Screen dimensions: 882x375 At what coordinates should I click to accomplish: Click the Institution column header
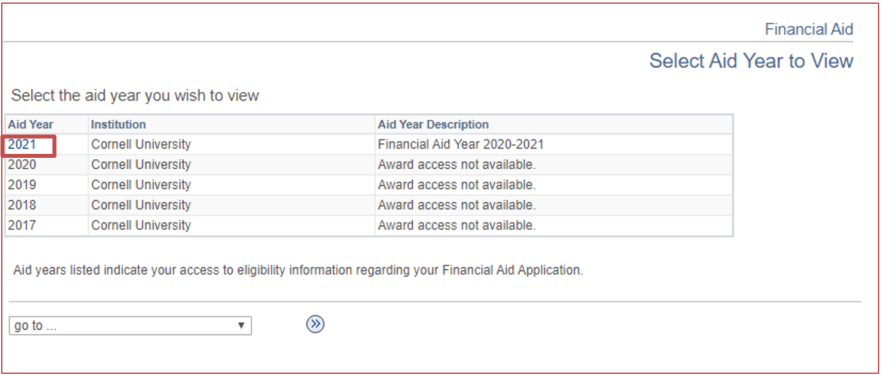click(119, 124)
